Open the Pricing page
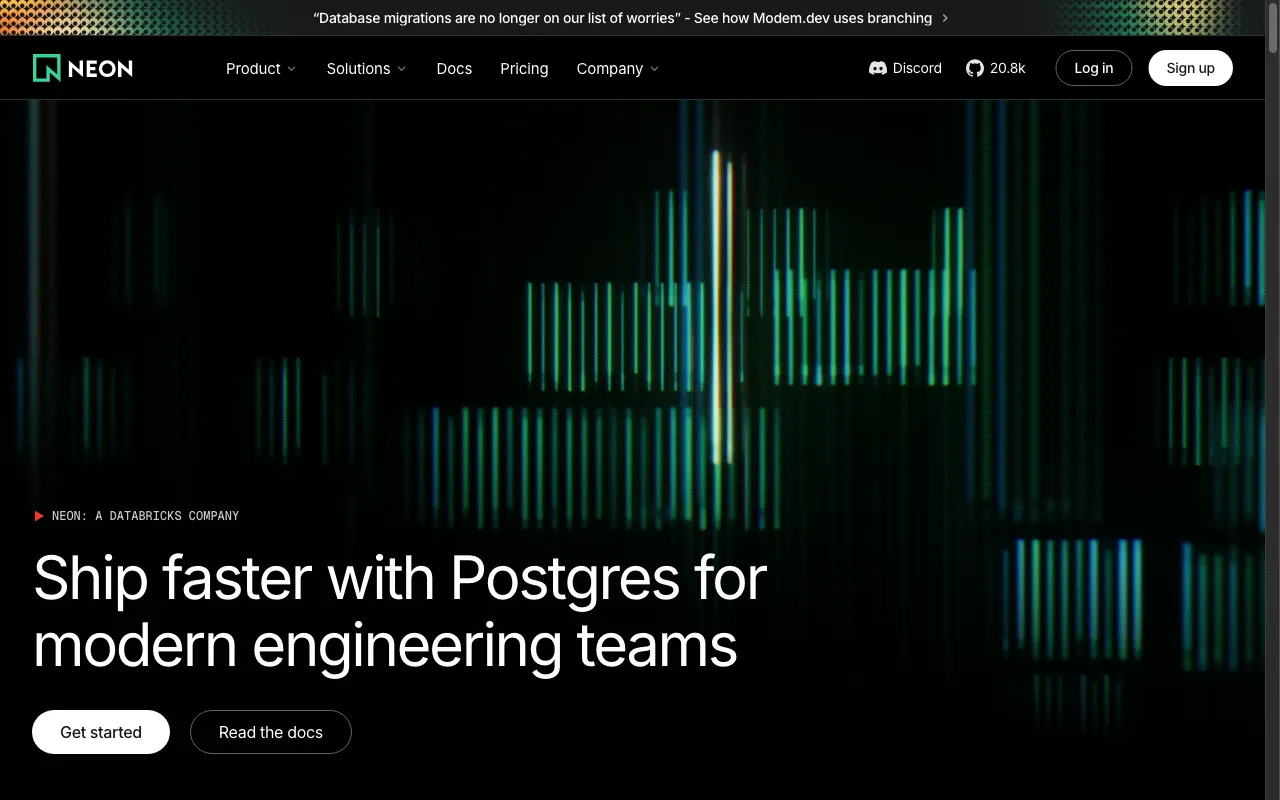 coord(524,68)
